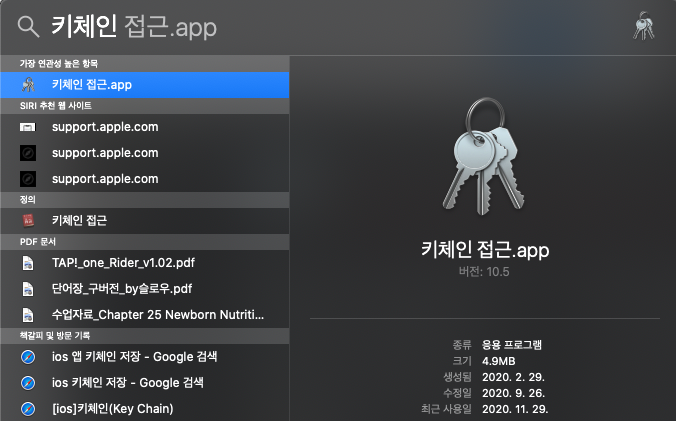Screen dimensions: 676x421
Task: Open the second support.apple.com suggestion
Action: 145,153
